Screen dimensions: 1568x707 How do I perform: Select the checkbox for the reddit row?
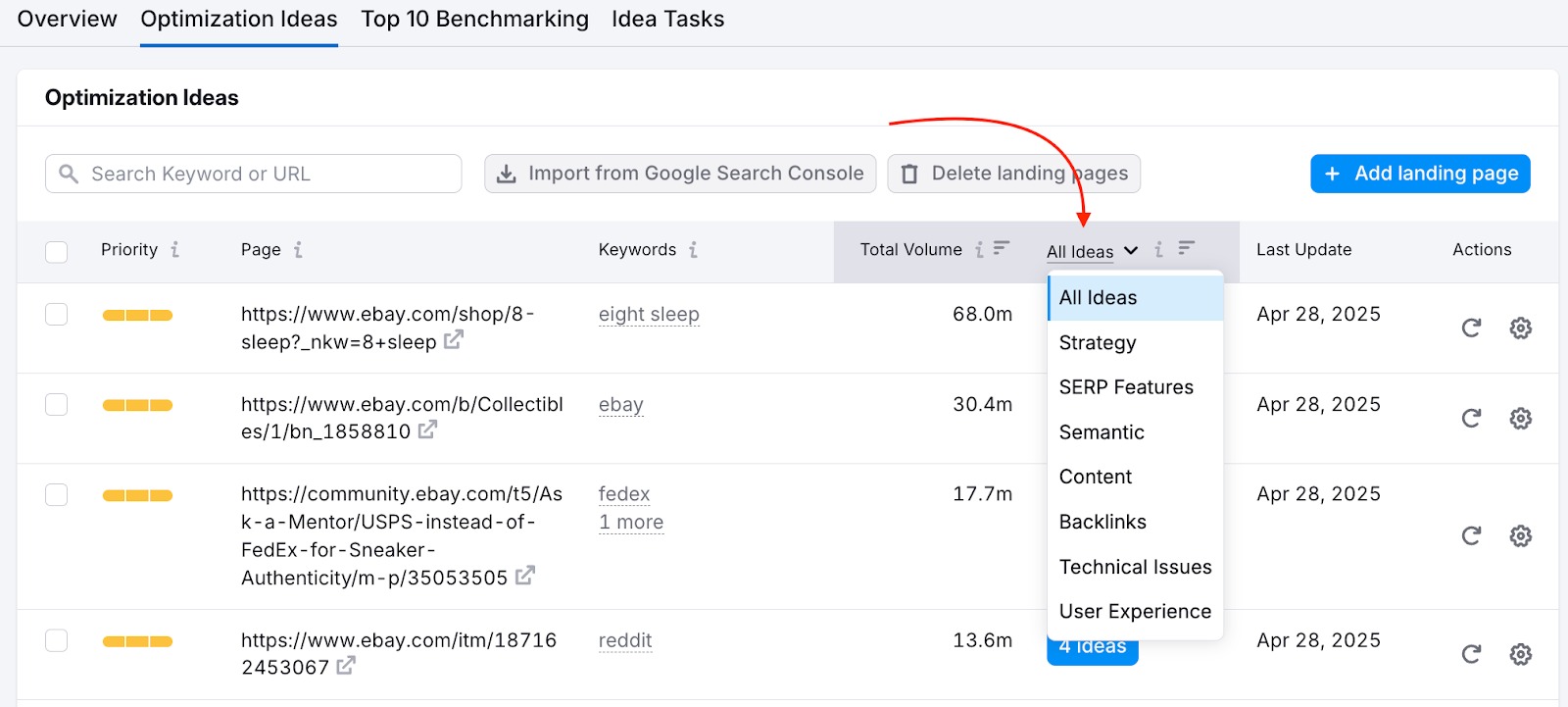click(x=57, y=641)
